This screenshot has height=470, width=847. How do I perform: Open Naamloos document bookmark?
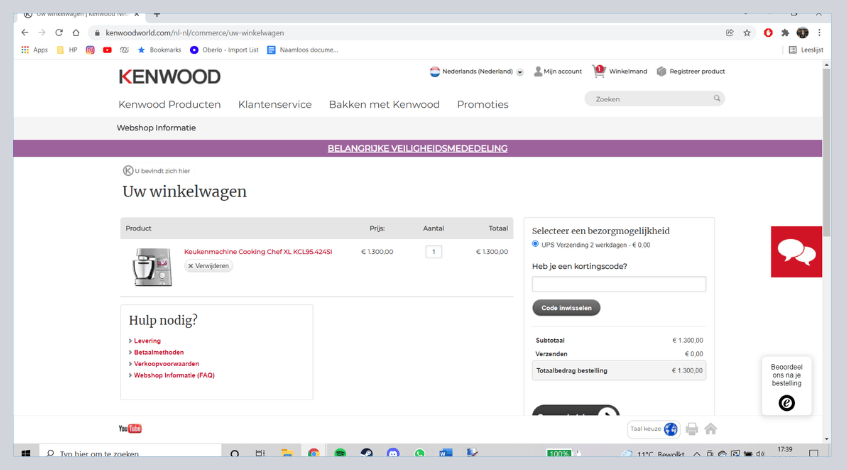tap(302, 50)
